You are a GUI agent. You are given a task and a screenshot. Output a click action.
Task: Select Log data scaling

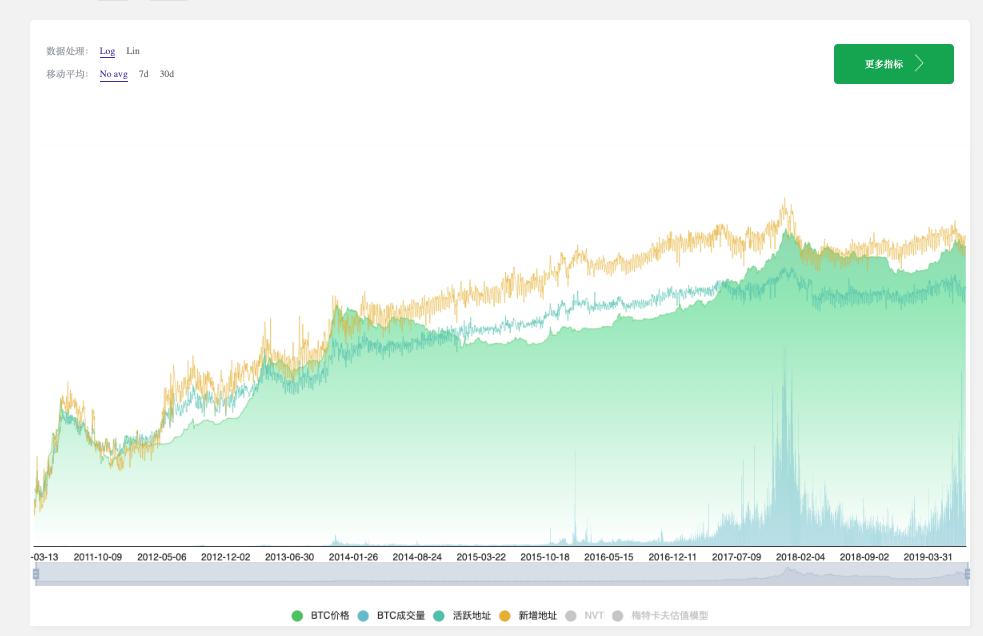[x=107, y=51]
